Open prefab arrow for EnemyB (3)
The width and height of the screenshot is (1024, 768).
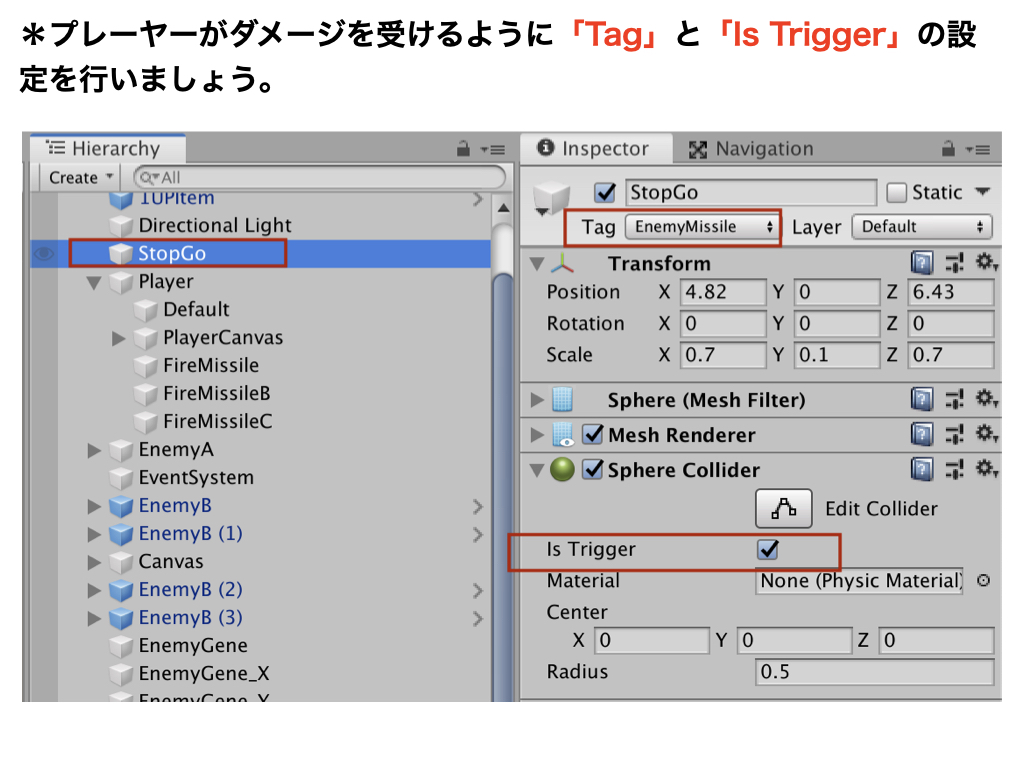477,618
